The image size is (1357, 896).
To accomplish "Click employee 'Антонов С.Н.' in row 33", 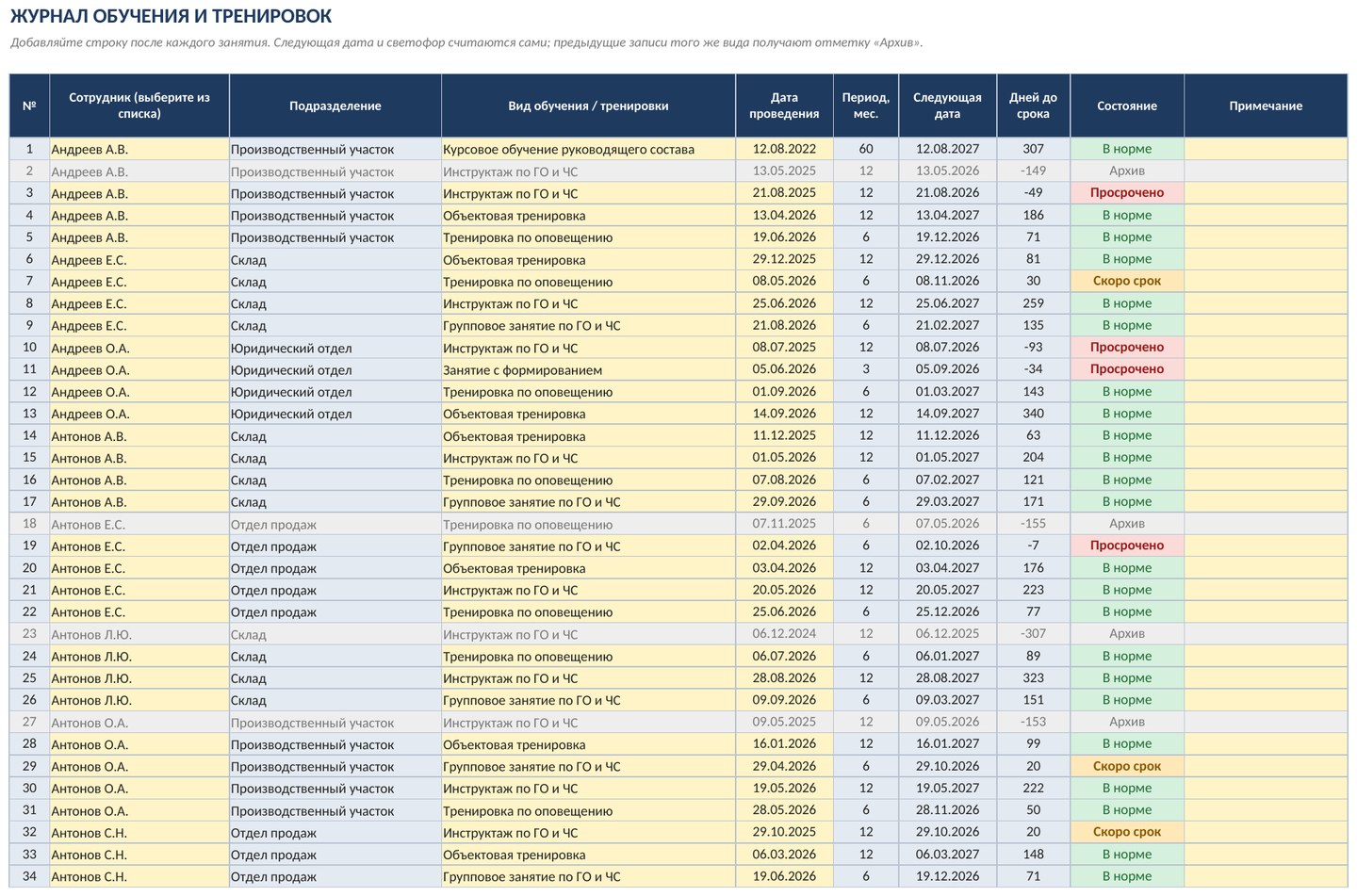I will point(139,855).
